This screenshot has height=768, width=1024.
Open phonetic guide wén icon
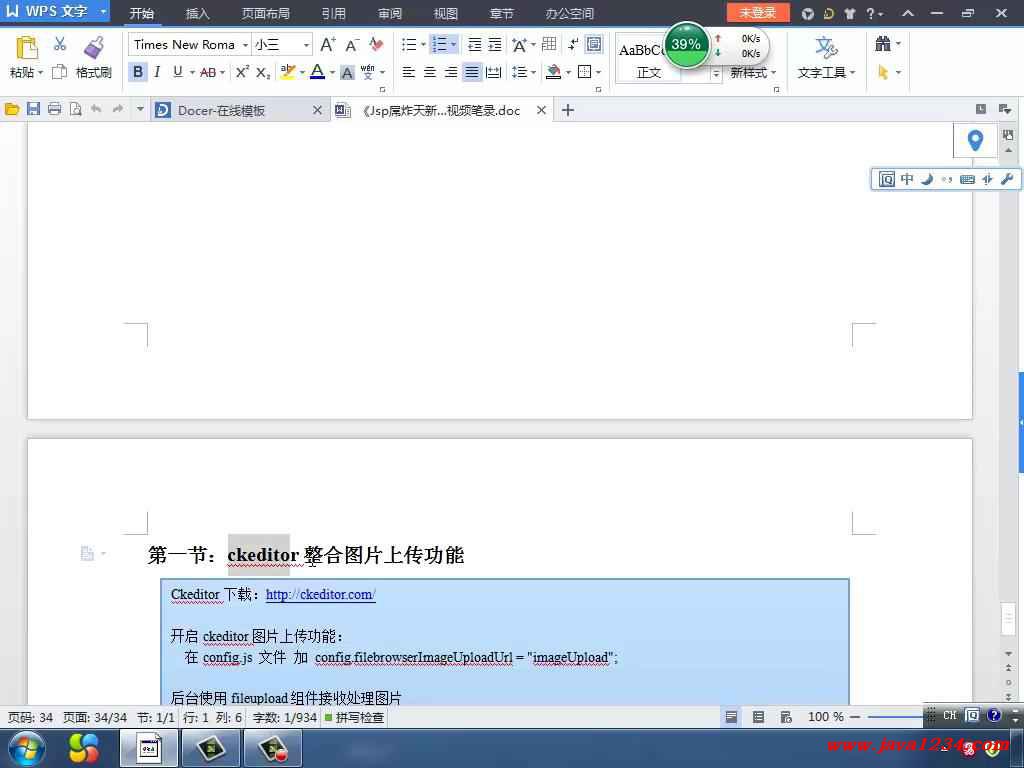368,72
